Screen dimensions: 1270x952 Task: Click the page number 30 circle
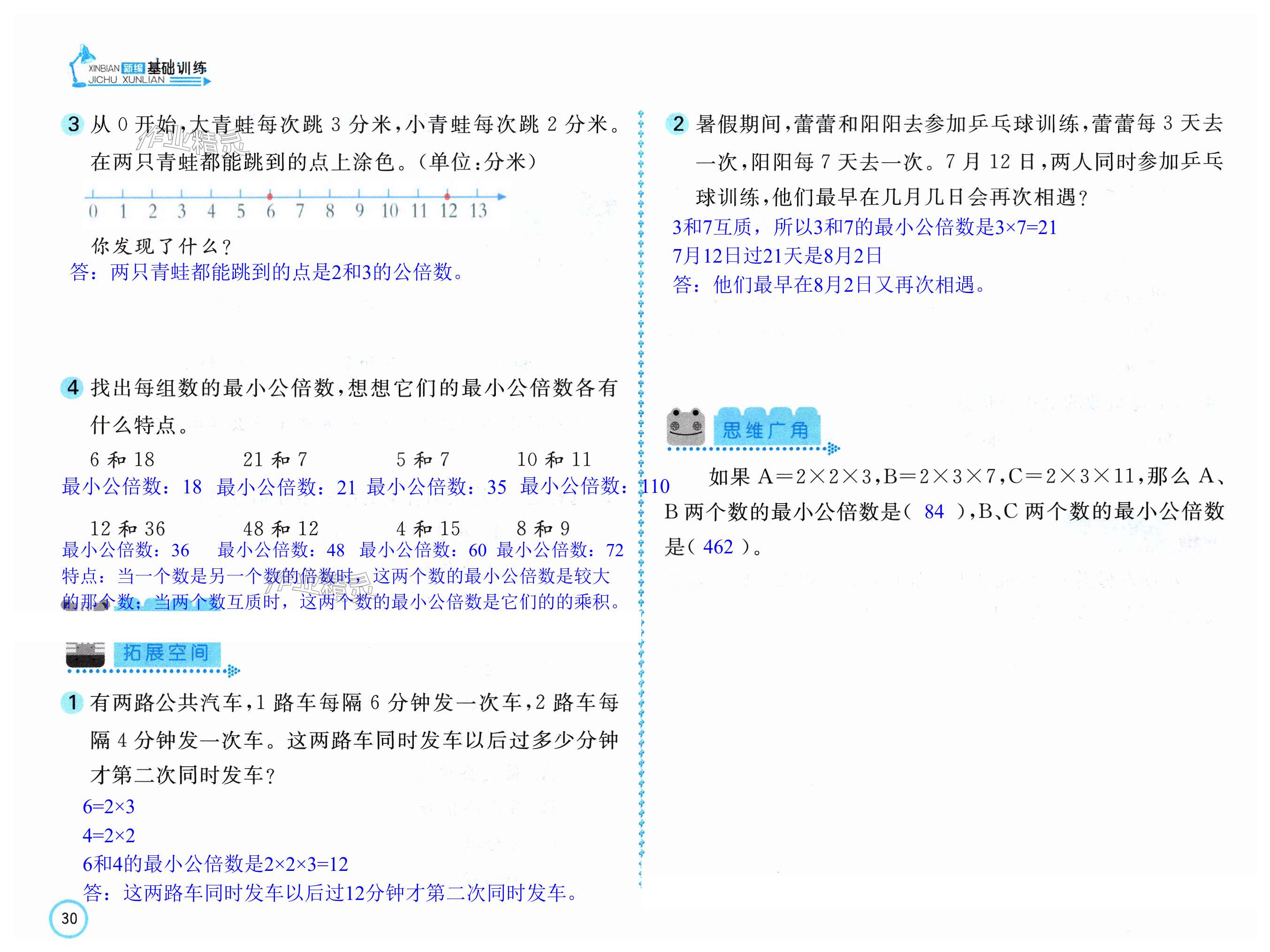click(69, 918)
